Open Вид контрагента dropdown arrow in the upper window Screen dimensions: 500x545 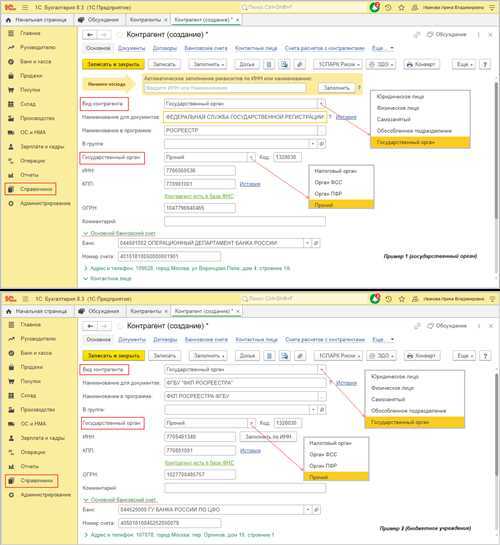(322, 104)
